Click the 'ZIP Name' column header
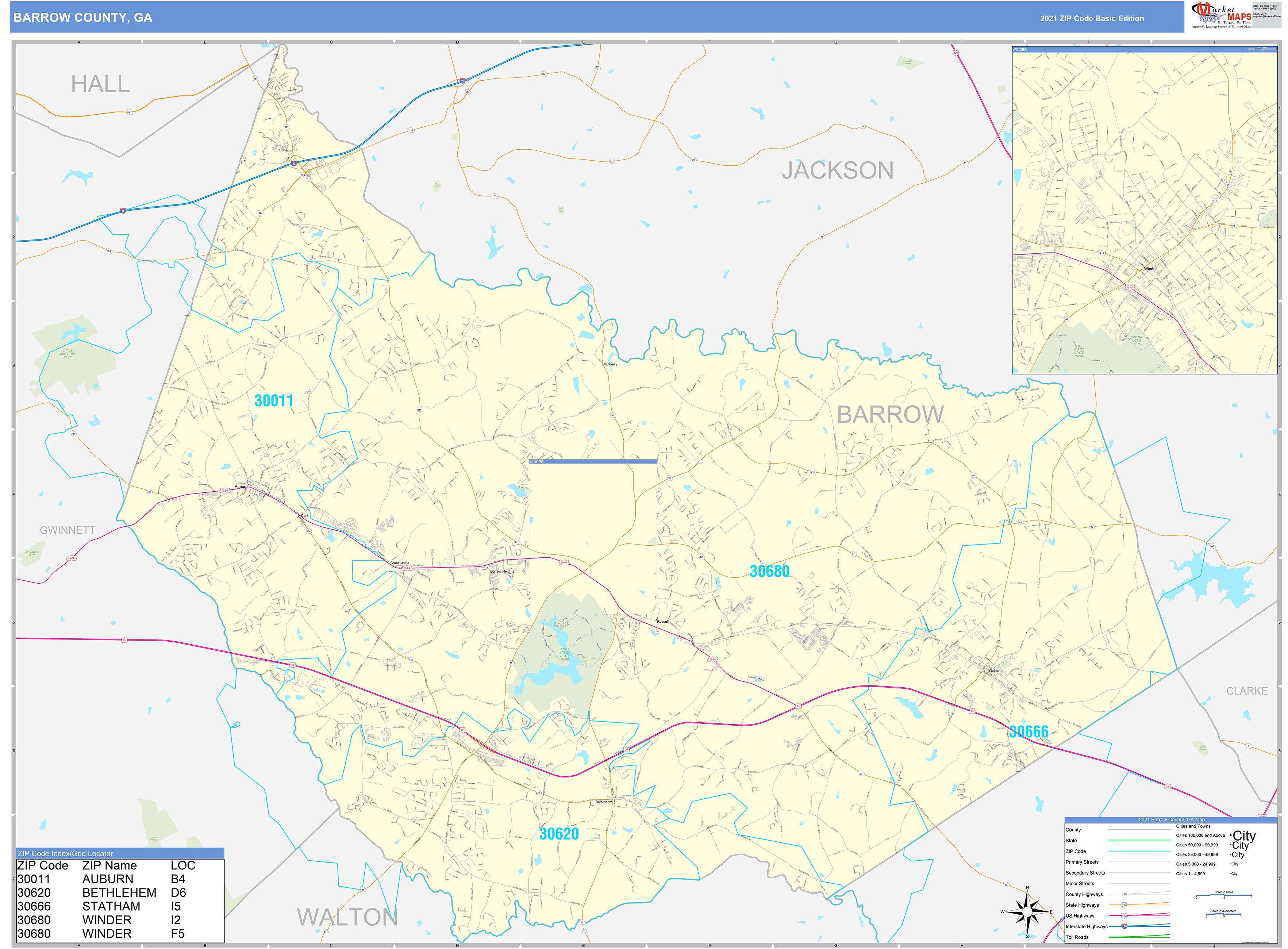Screen dimensions: 1288x949 pos(110,866)
